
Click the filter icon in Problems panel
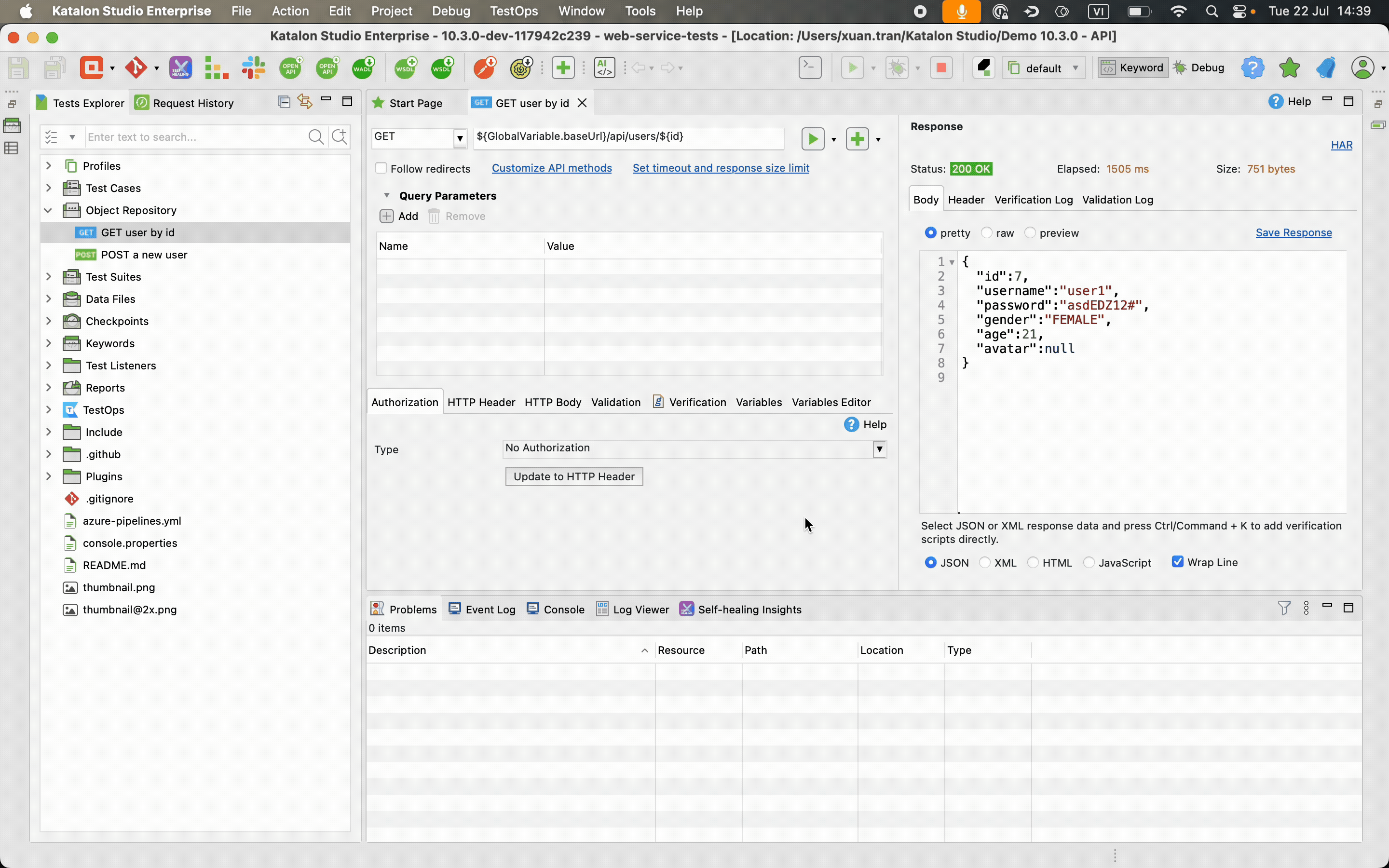point(1284,608)
